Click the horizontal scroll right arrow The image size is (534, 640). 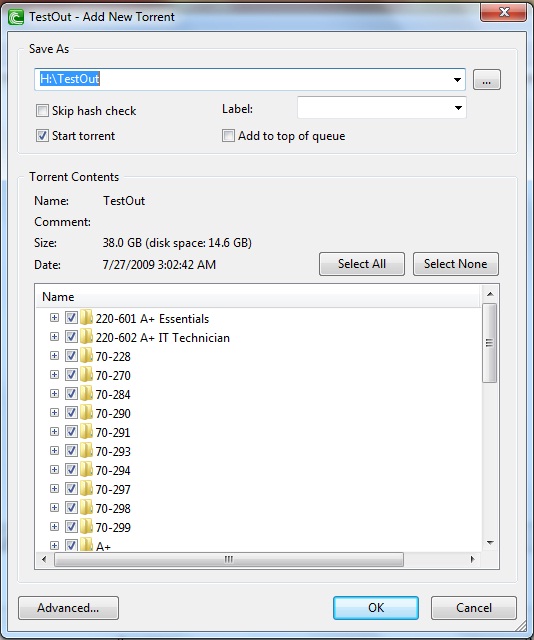pos(472,559)
